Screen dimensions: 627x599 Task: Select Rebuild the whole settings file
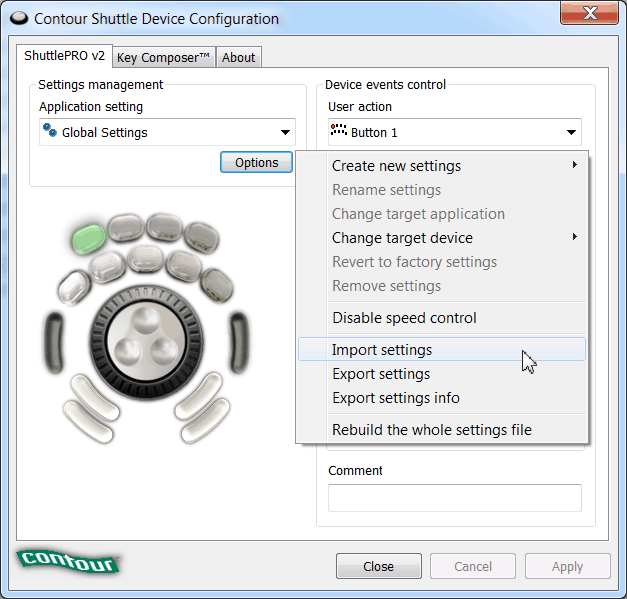point(442,429)
